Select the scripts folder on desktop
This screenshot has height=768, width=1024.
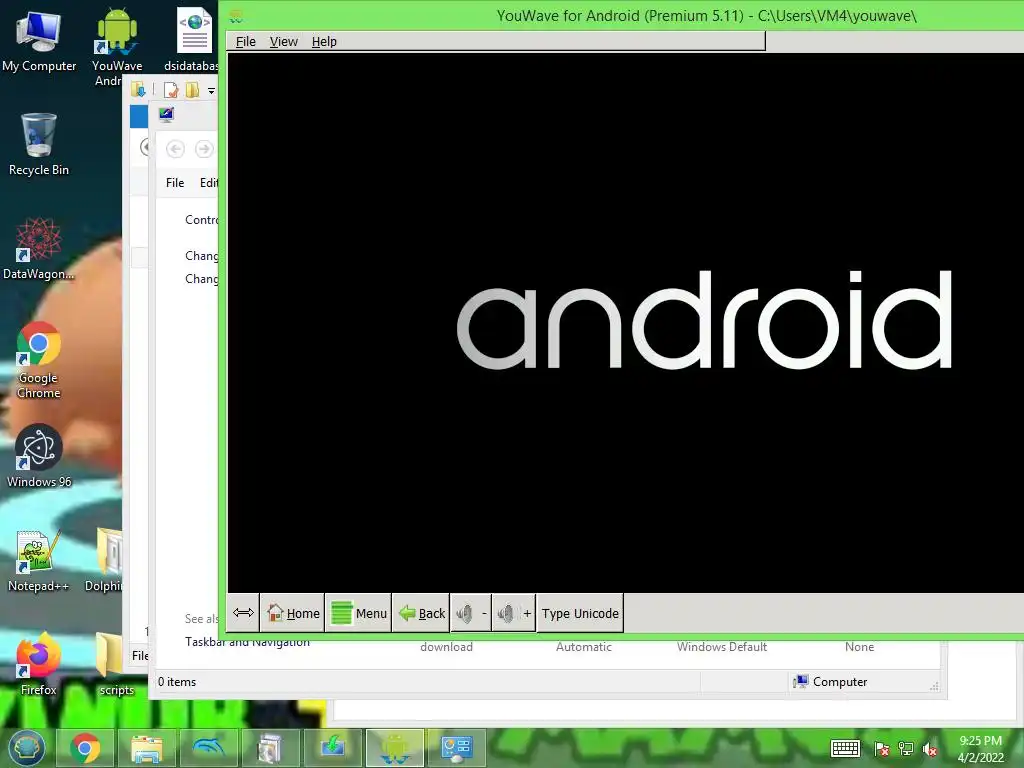[116, 664]
